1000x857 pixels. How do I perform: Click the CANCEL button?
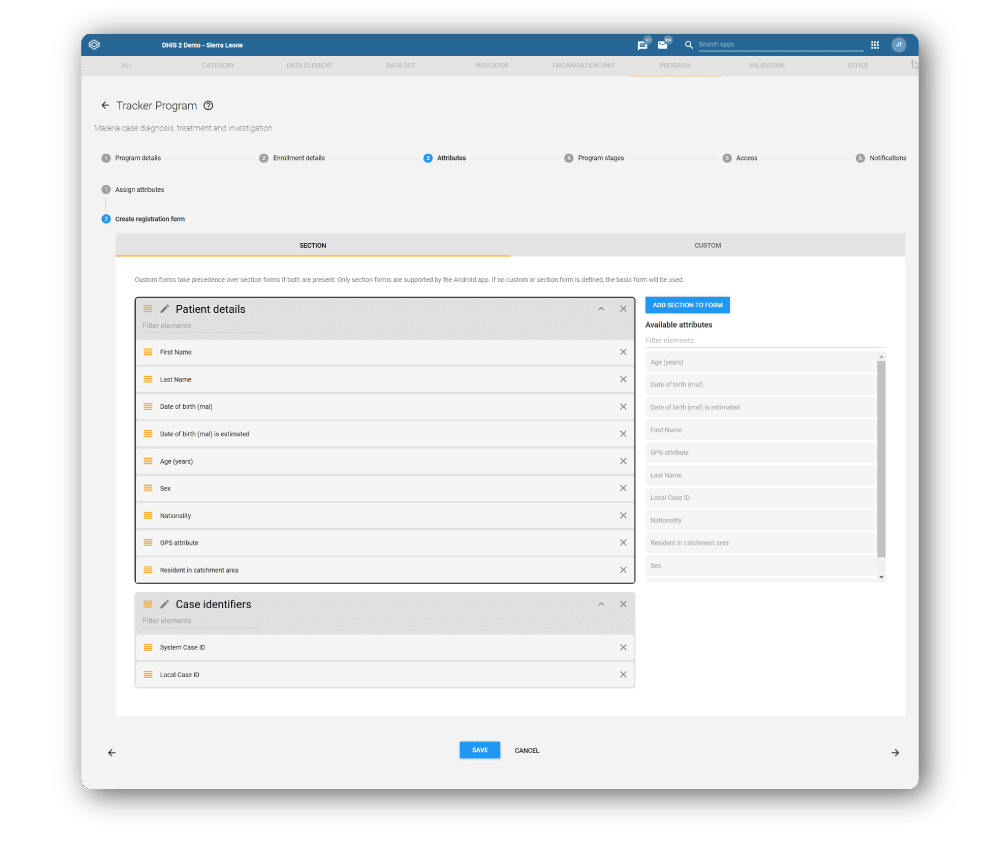(527, 751)
